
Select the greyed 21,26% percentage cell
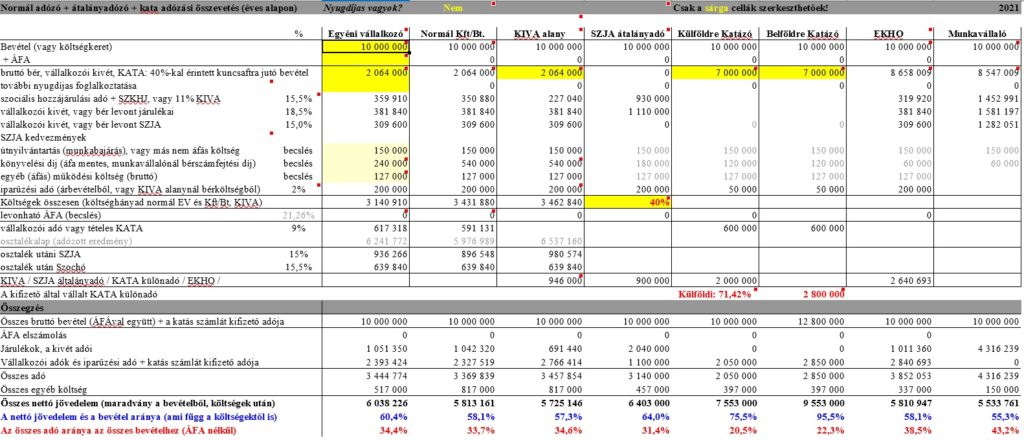(x=298, y=215)
